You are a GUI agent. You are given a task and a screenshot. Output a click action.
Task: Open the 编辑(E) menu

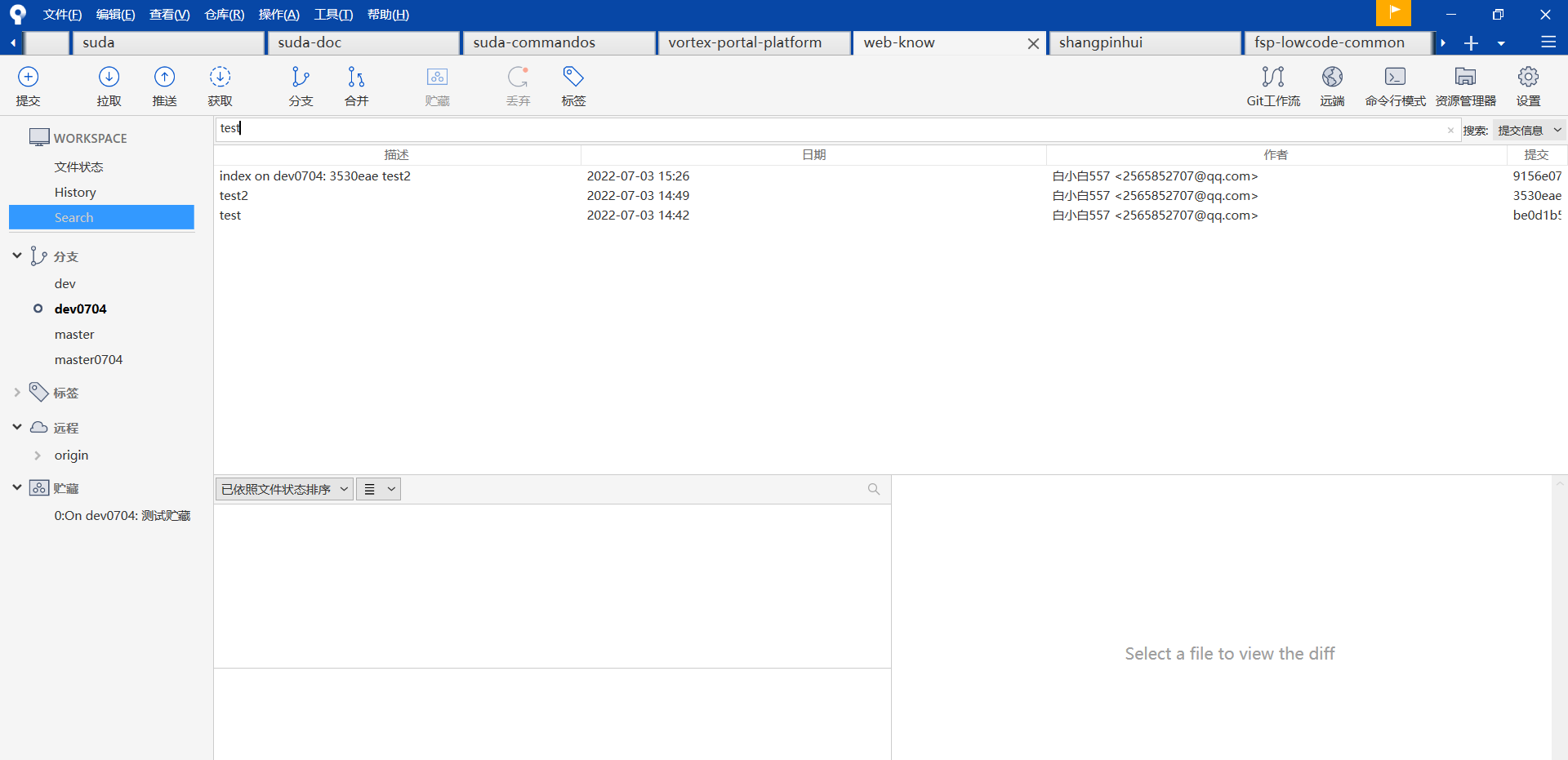click(x=115, y=15)
